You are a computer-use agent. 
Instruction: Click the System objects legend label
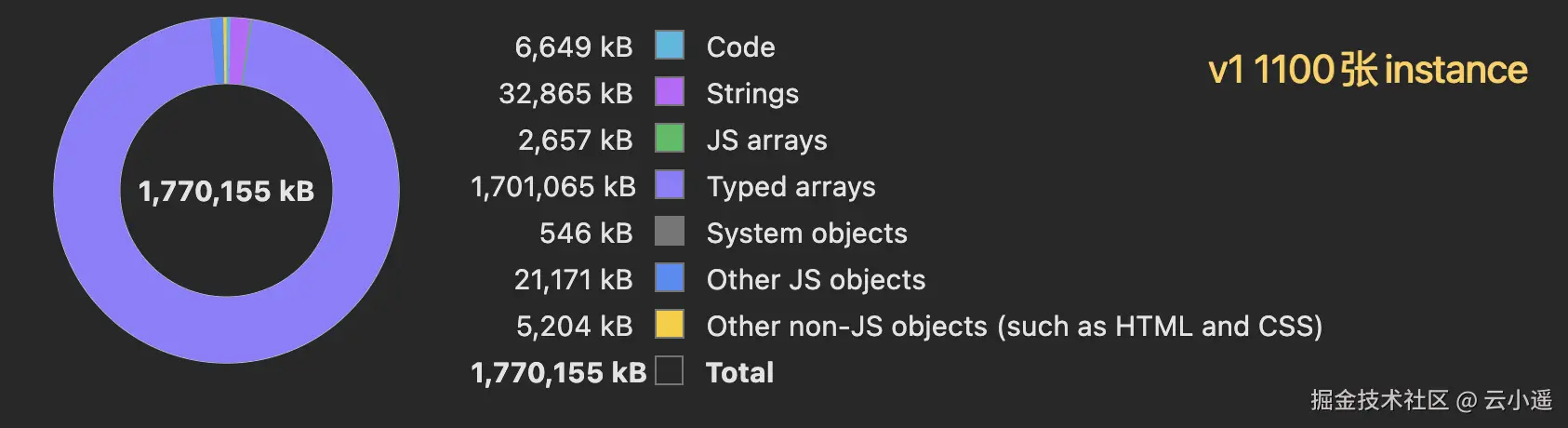coord(806,233)
